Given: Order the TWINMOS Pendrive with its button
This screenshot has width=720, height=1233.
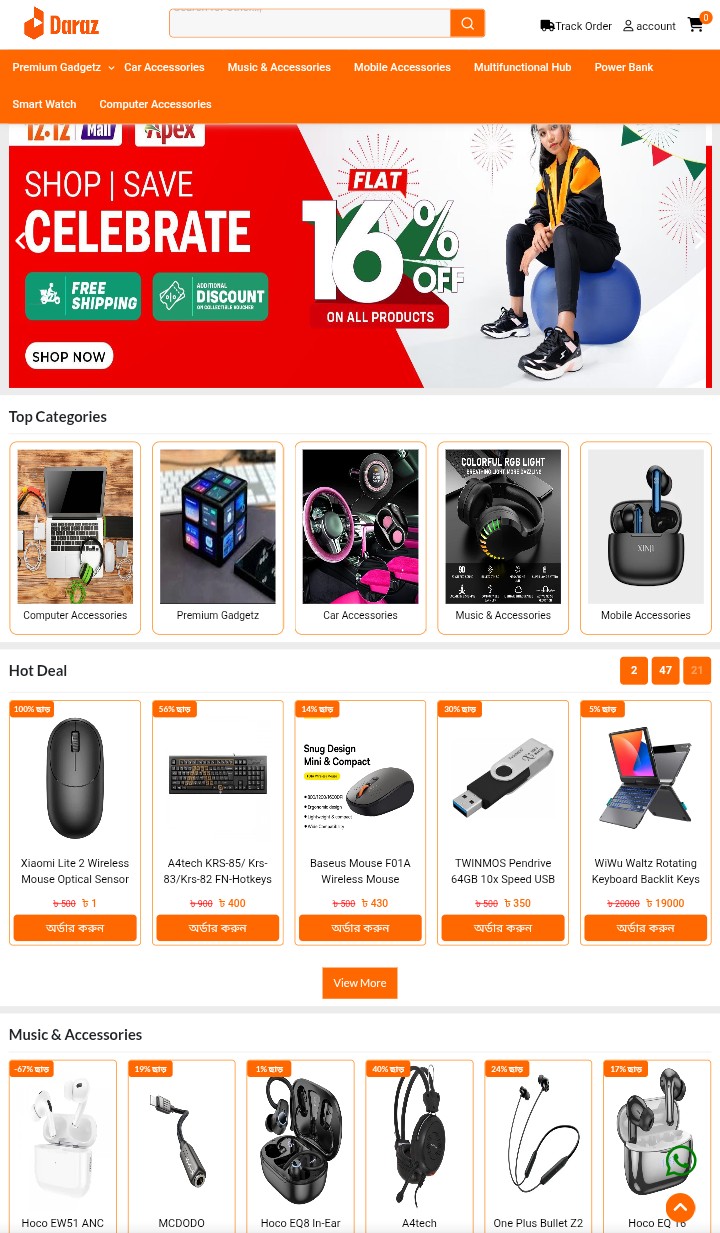Looking at the screenshot, I should click(x=503, y=928).
